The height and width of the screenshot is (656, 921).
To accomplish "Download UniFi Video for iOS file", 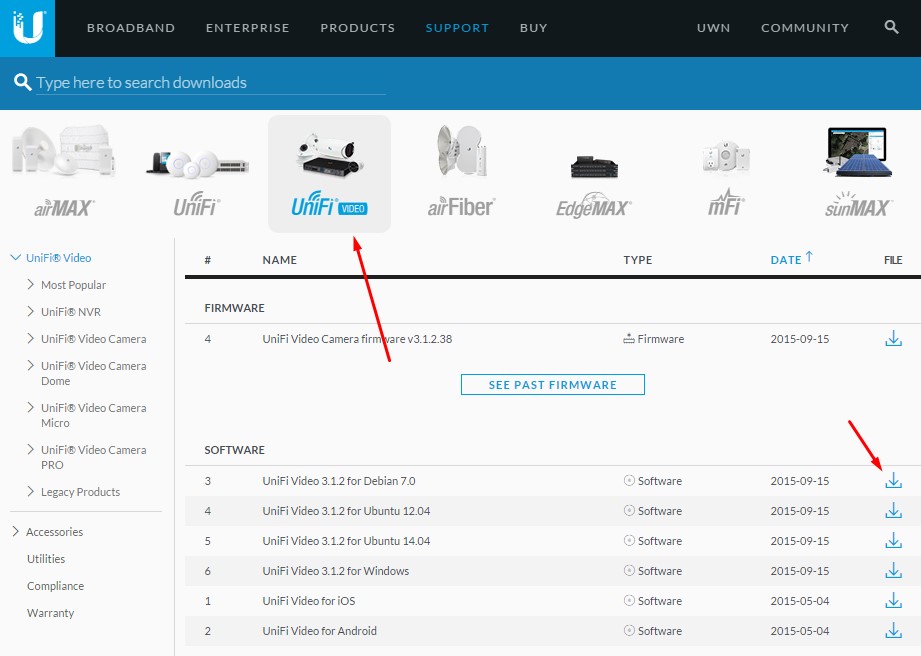I will pos(893,601).
